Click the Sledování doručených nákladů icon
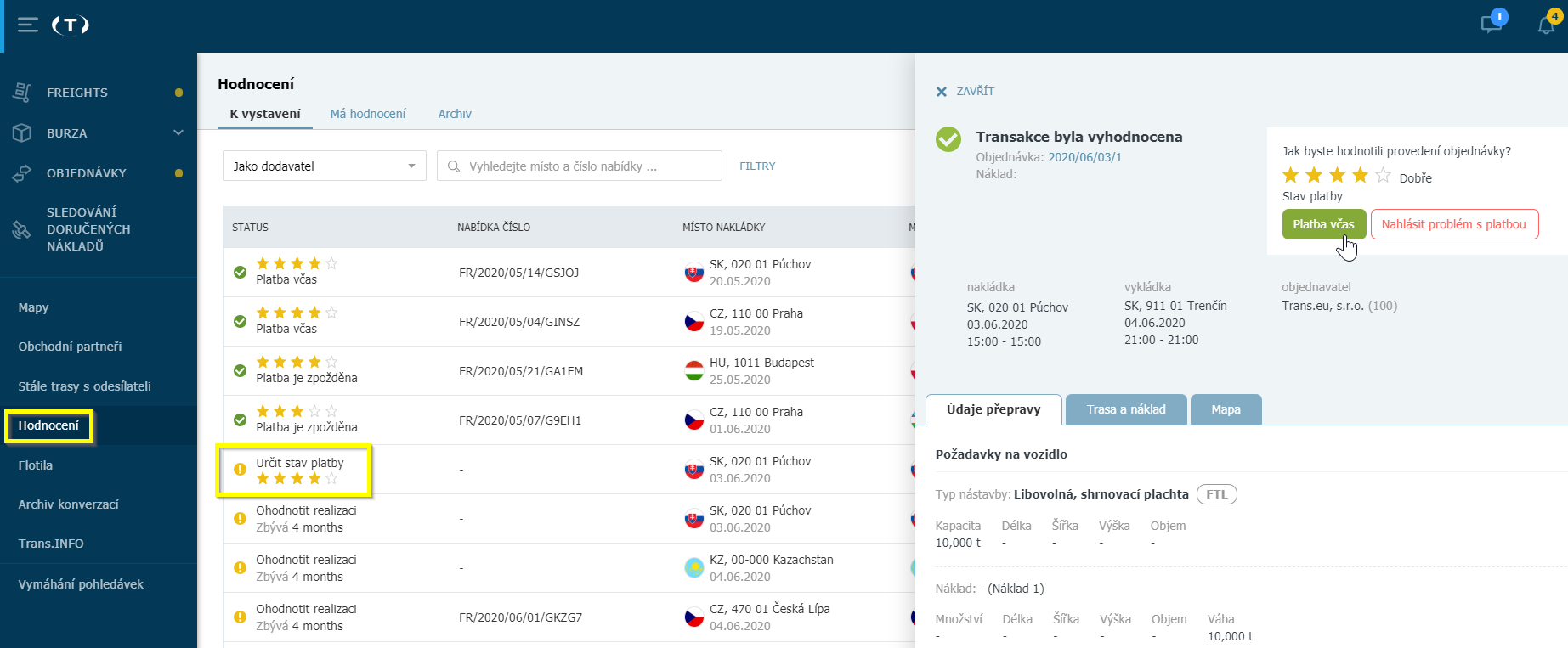Image resolution: width=1568 pixels, height=648 pixels. pyautogui.click(x=22, y=229)
